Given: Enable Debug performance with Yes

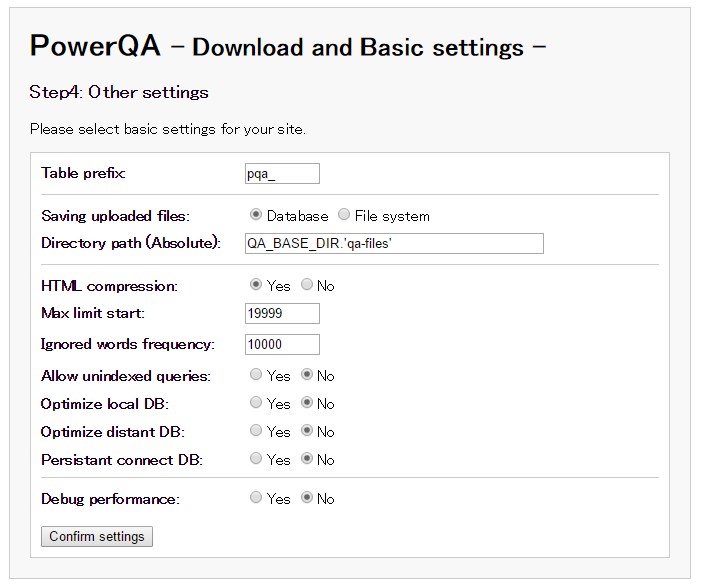Looking at the screenshot, I should pos(256,497).
